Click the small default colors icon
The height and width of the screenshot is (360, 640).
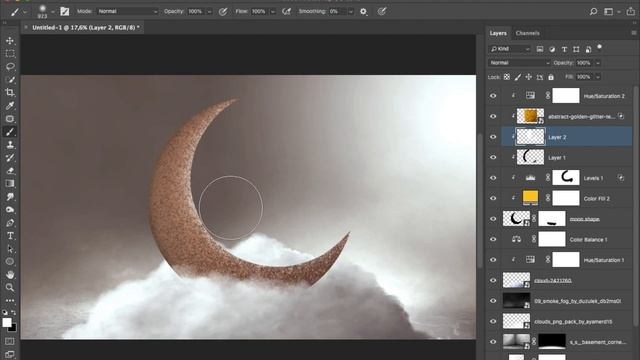(5, 313)
